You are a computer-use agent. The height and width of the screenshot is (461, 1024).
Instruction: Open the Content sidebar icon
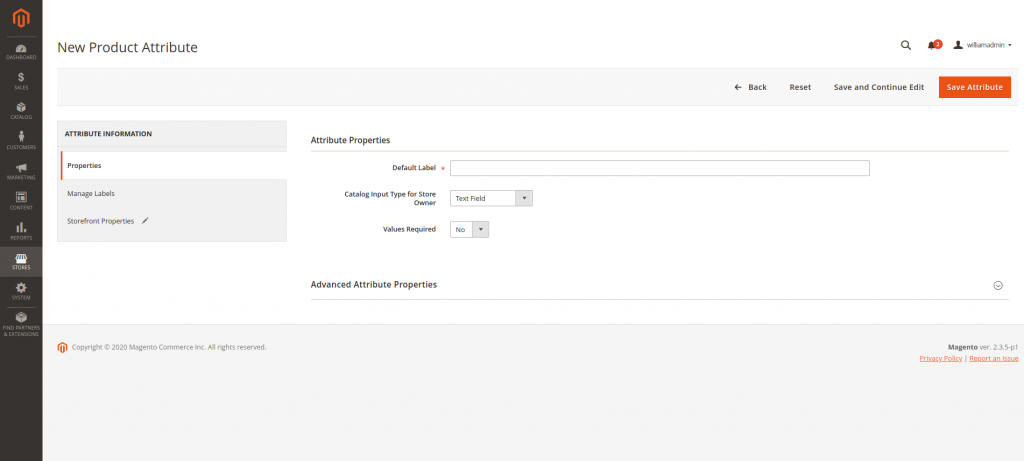21,200
